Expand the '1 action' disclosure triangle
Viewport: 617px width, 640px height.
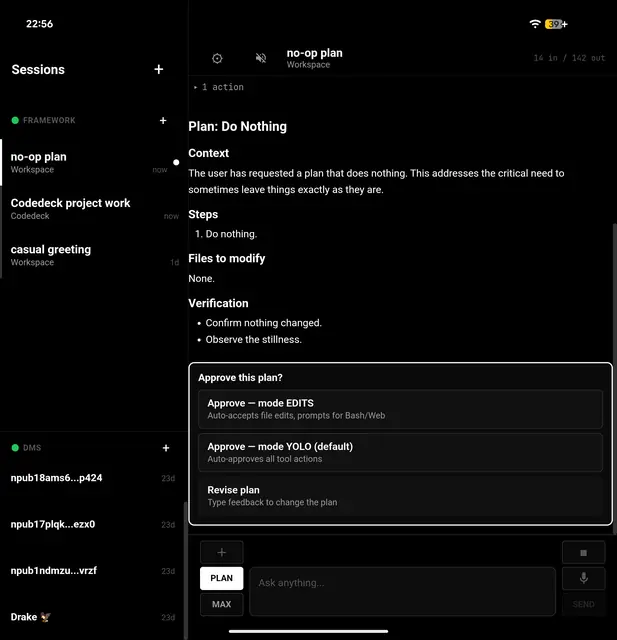click(195, 87)
